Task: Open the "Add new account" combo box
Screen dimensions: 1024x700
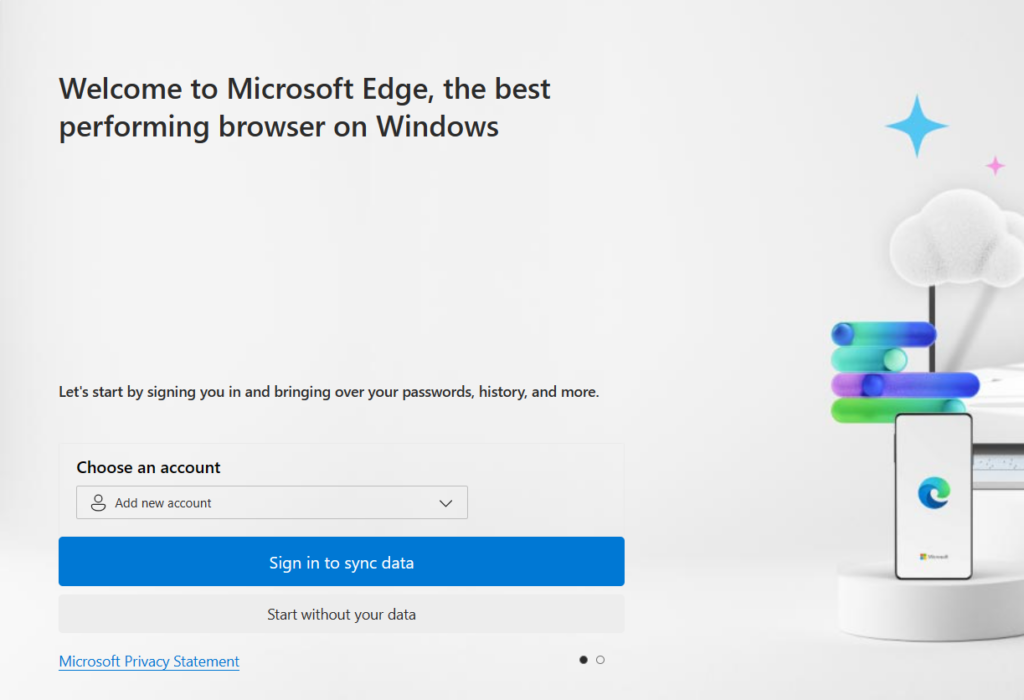Action: [x=272, y=503]
